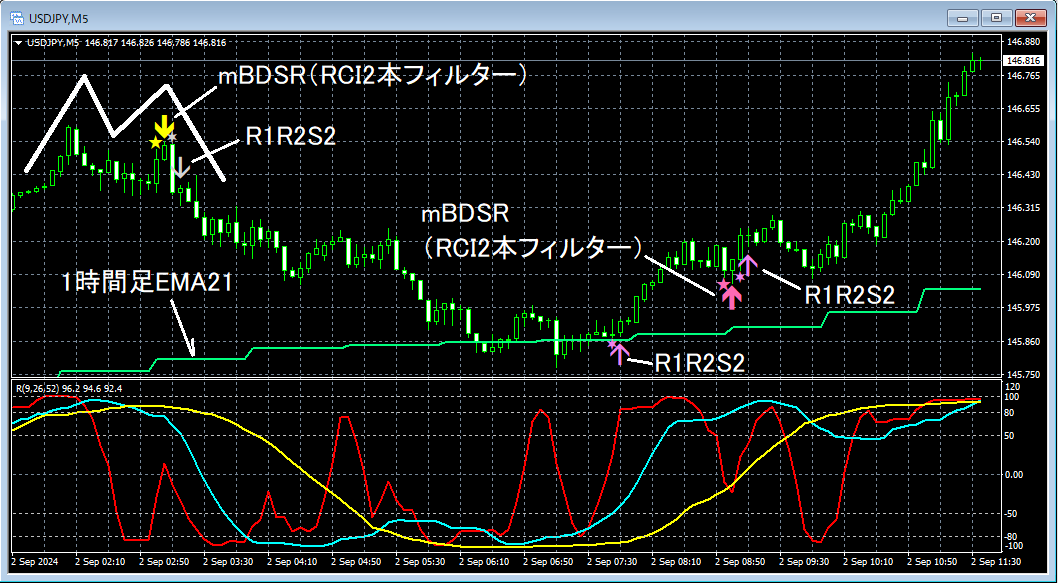Select the yellow star marker on the chart

pos(156,143)
